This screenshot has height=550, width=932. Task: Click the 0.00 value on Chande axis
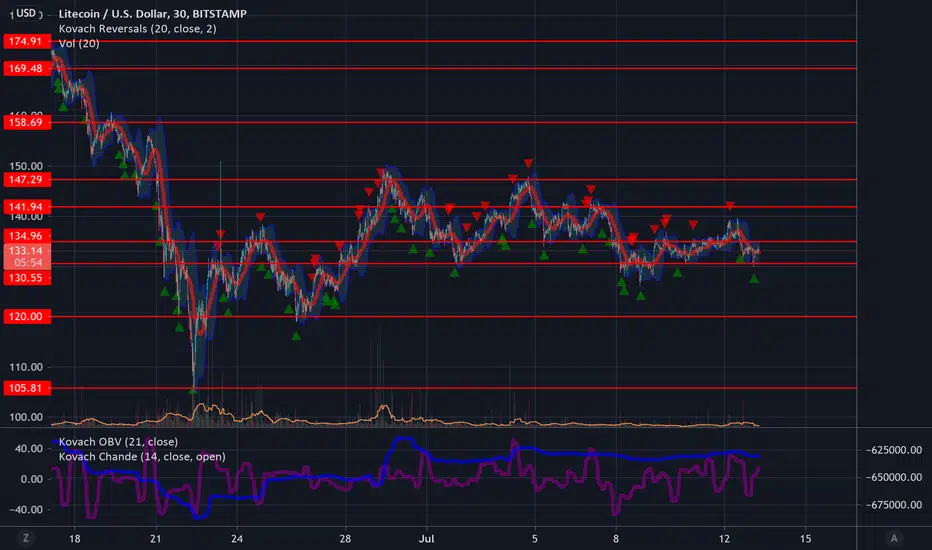click(32, 479)
